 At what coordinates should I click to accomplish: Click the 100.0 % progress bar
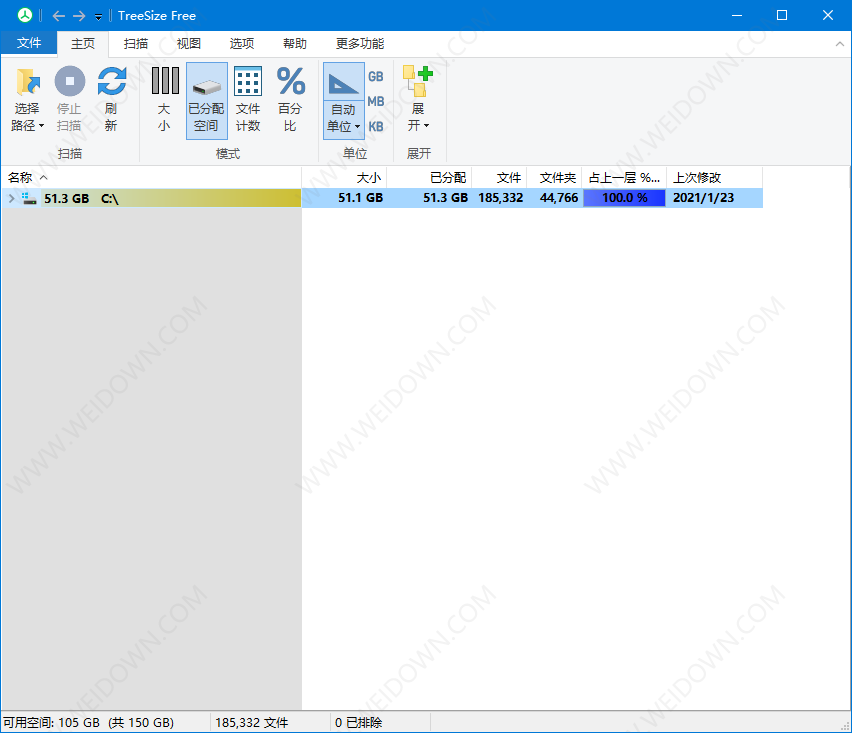click(624, 198)
